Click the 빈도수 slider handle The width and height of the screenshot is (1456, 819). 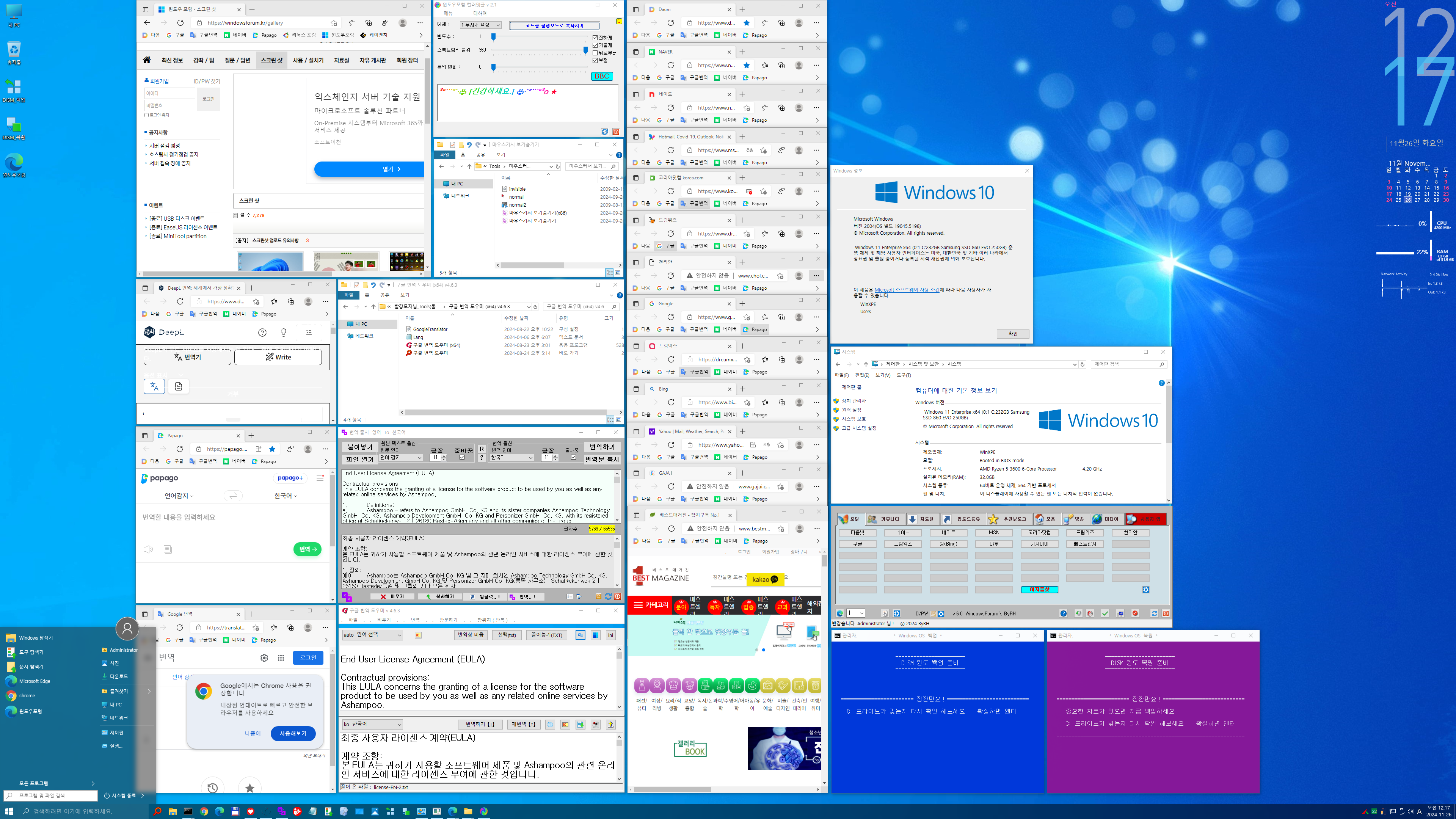pyautogui.click(x=493, y=37)
